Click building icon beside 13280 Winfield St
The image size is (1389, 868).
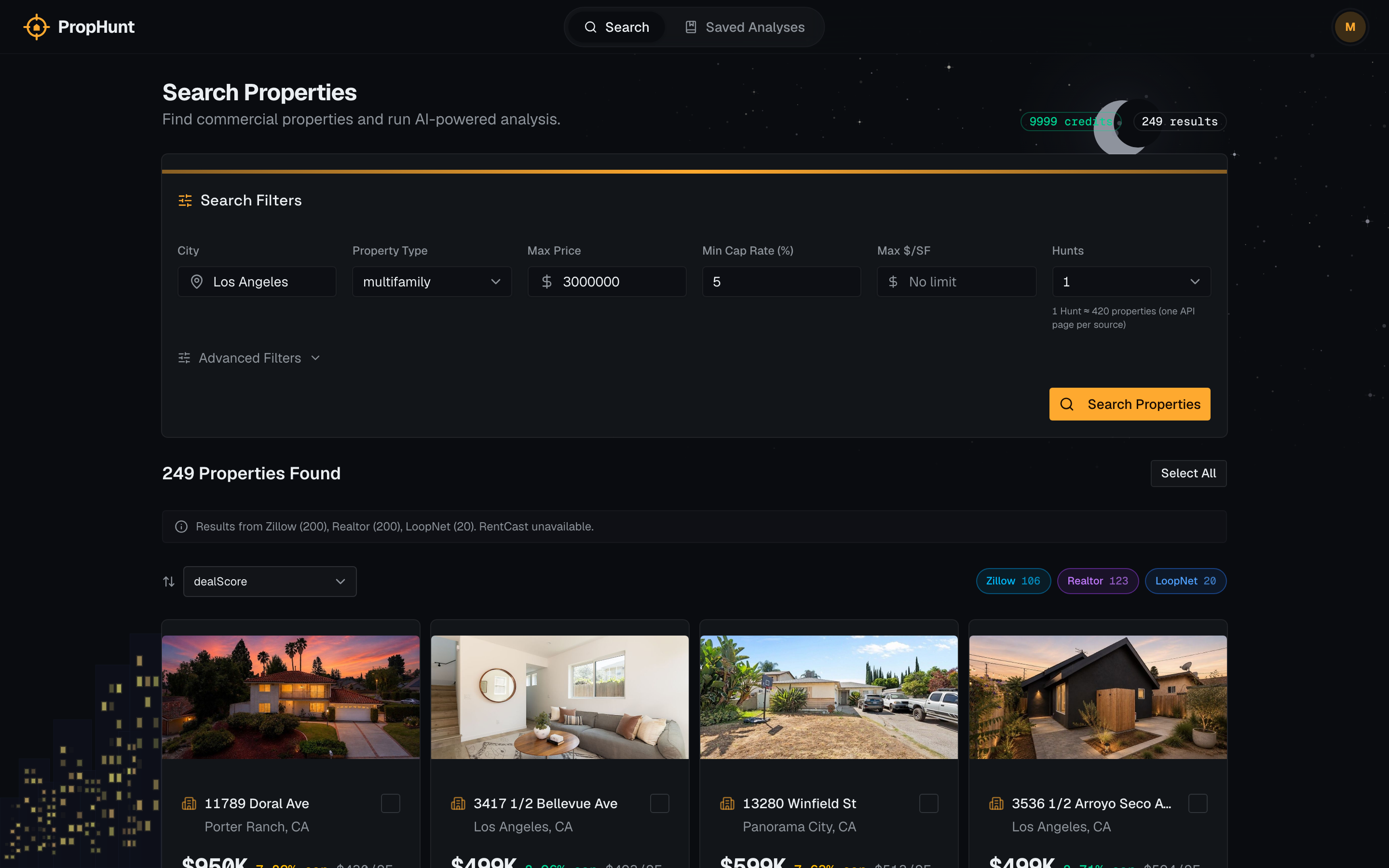(x=727, y=804)
